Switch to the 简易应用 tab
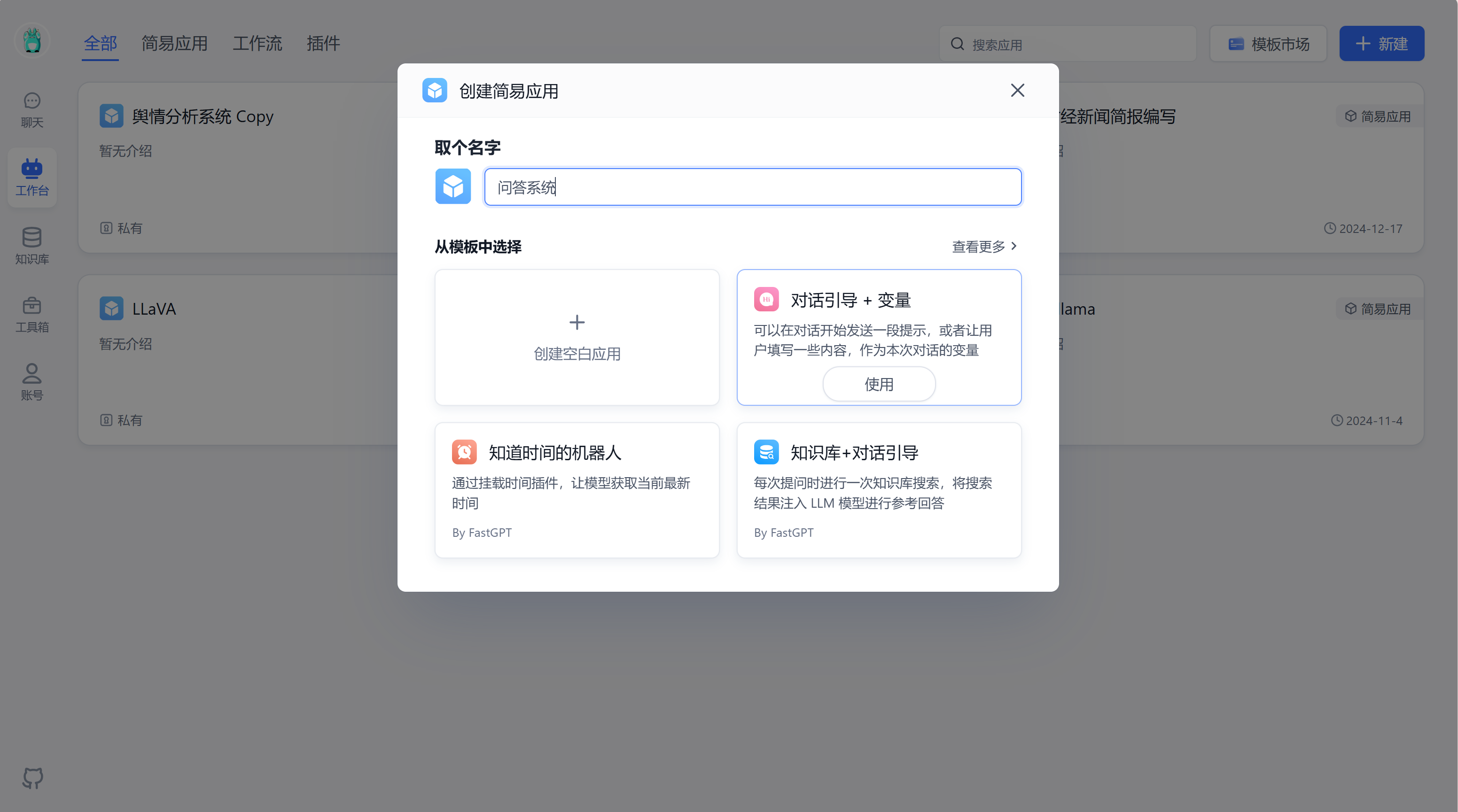The width and height of the screenshot is (1458, 812). point(174,44)
